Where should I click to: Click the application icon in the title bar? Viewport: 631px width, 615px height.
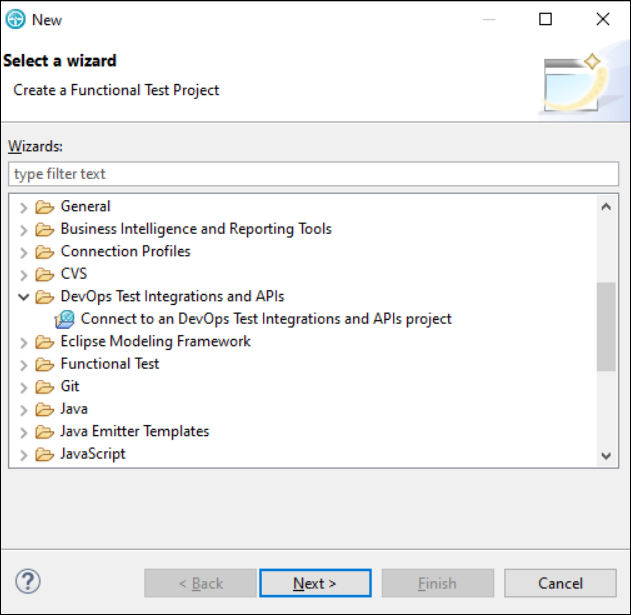click(15, 19)
